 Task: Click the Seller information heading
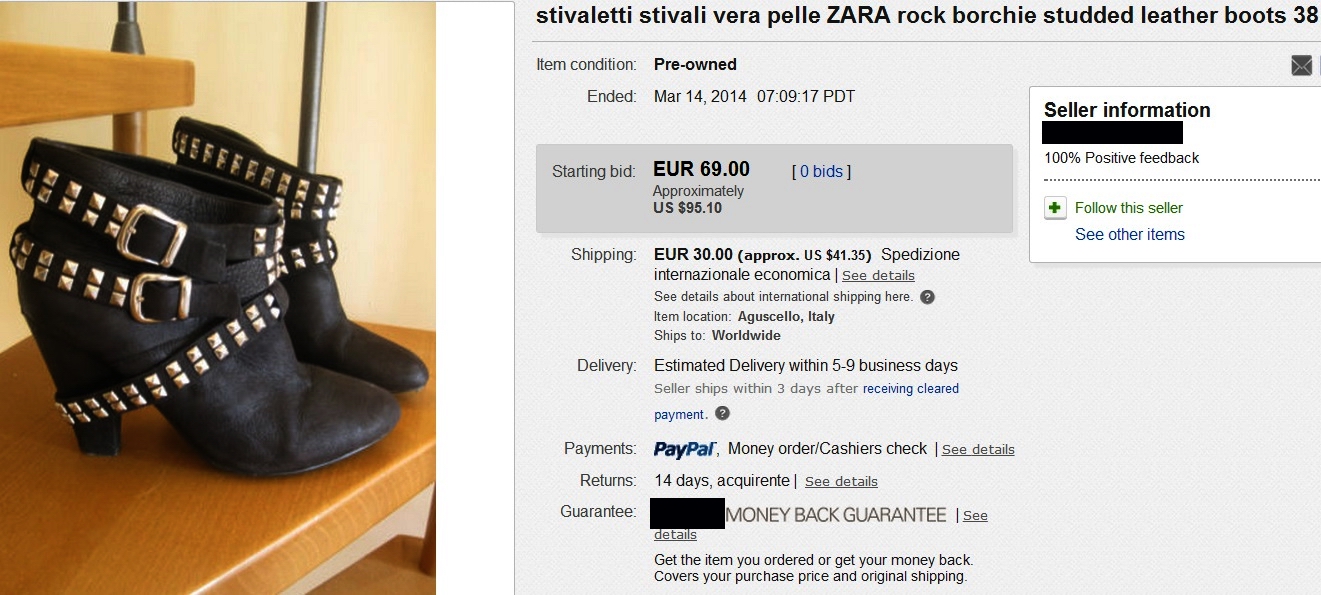tap(1127, 110)
